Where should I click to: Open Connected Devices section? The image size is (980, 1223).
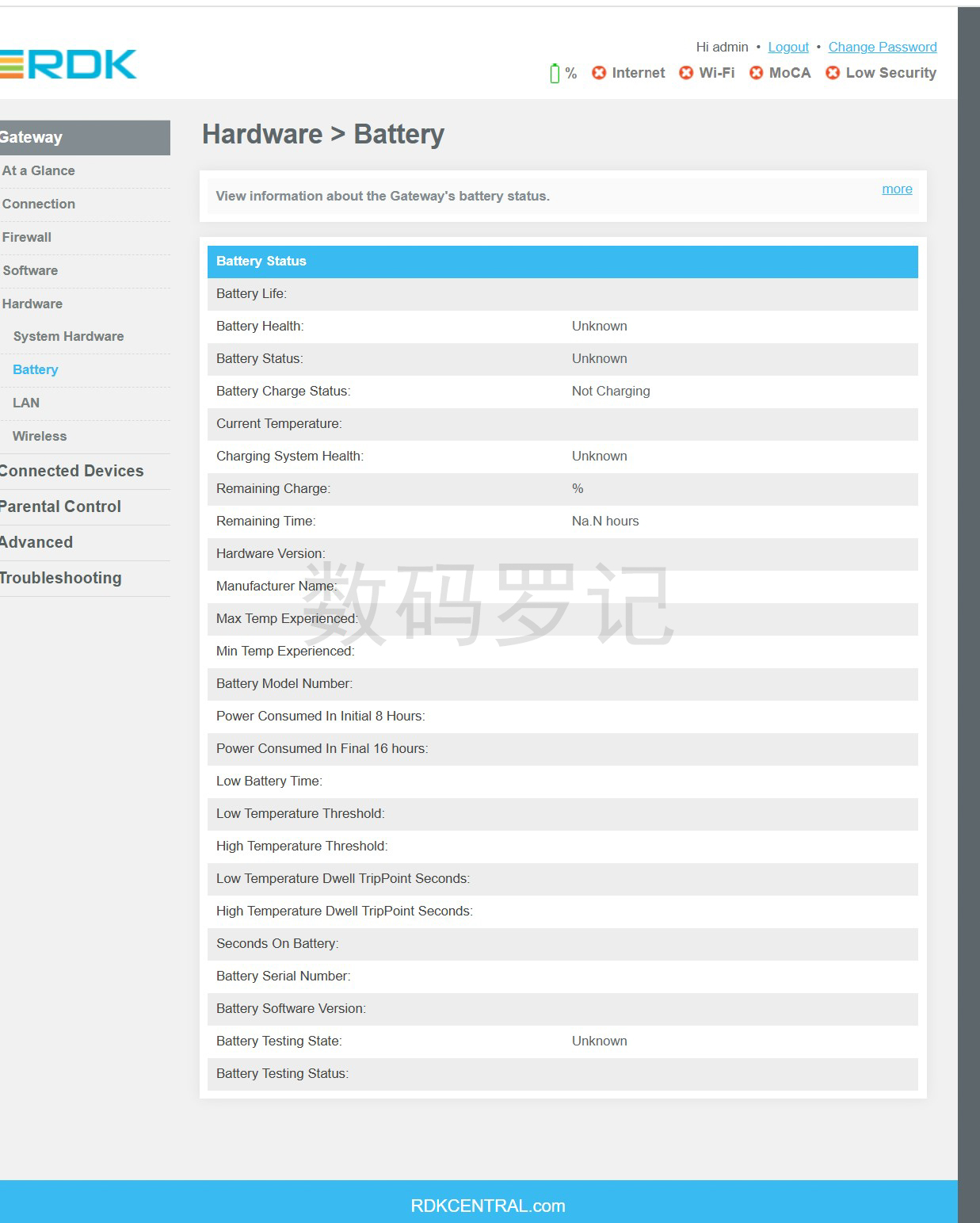pos(71,471)
